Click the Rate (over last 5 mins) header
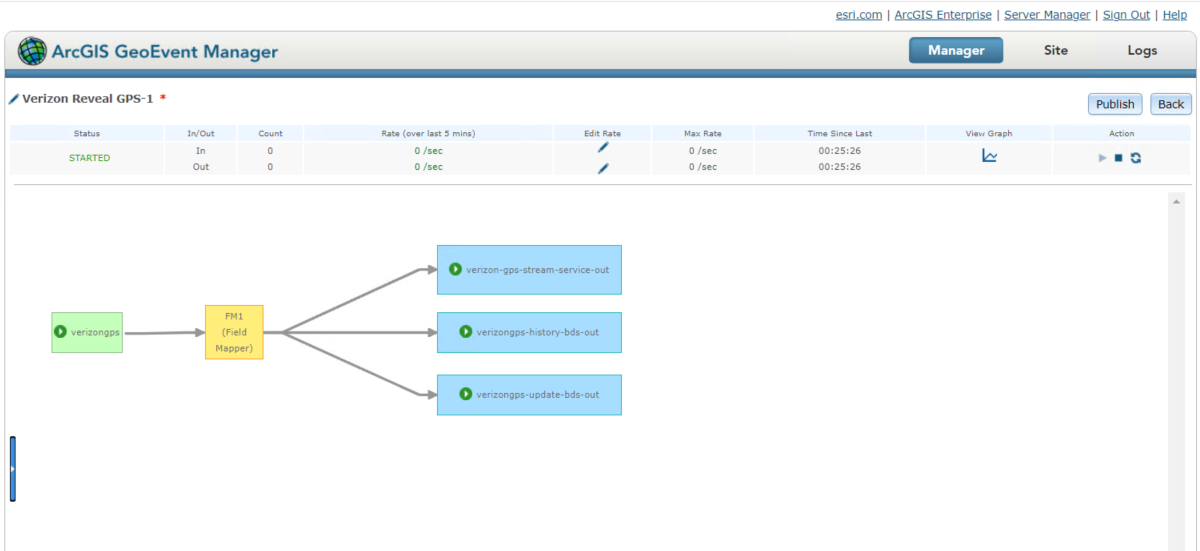Image resolution: width=1200 pixels, height=551 pixels. coord(429,133)
